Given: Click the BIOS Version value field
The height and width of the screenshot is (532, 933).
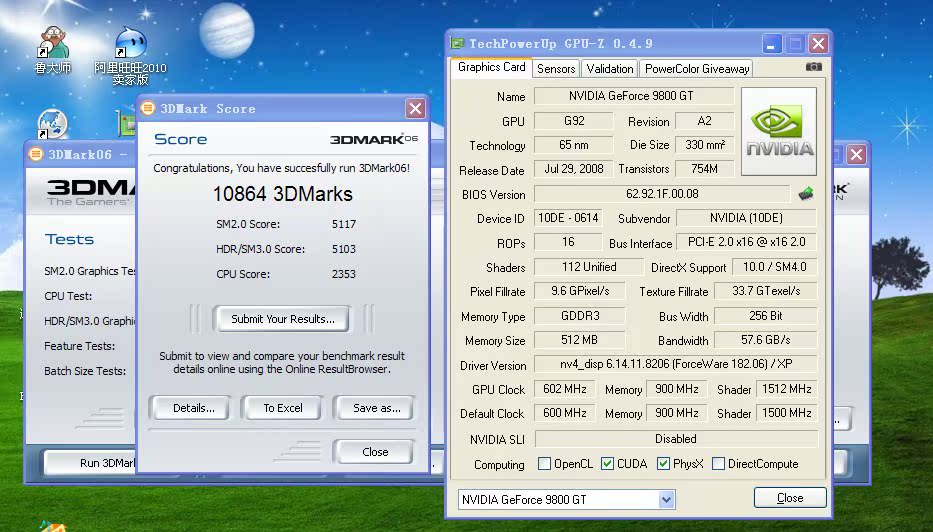Looking at the screenshot, I should [x=662, y=194].
